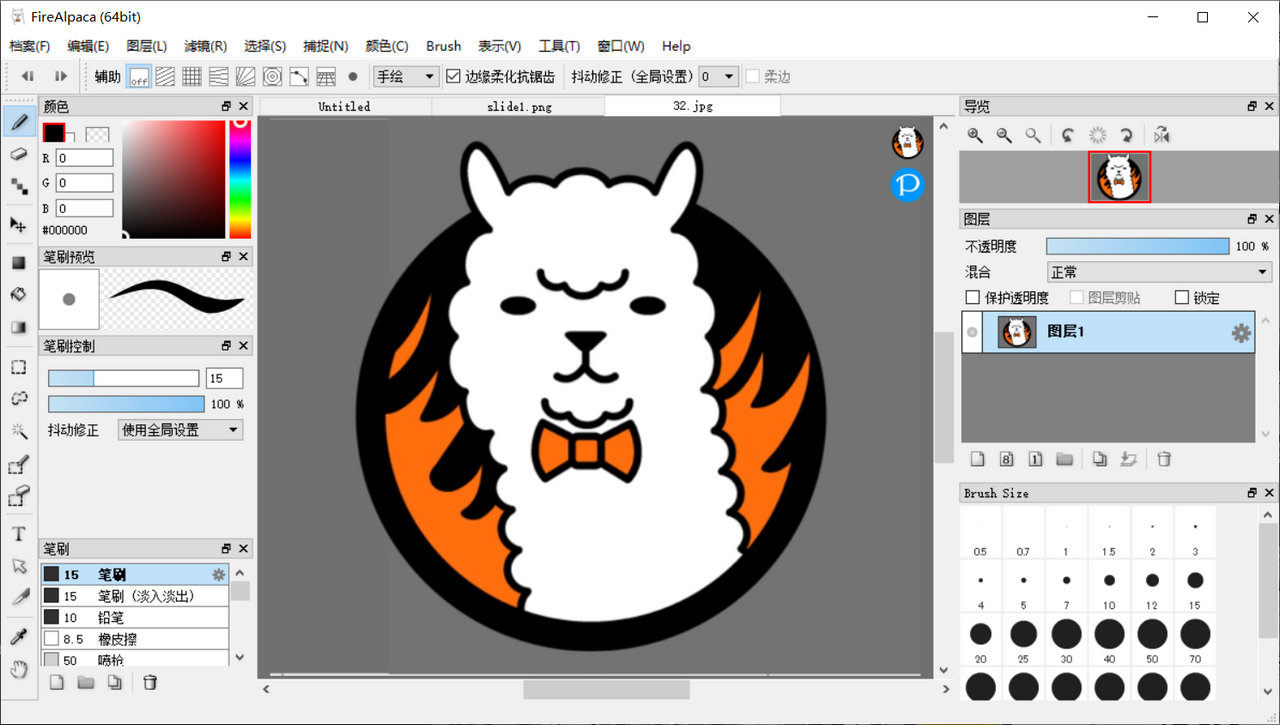Close the 笔刷预览 panel
This screenshot has height=725, width=1280.
pos(244,257)
